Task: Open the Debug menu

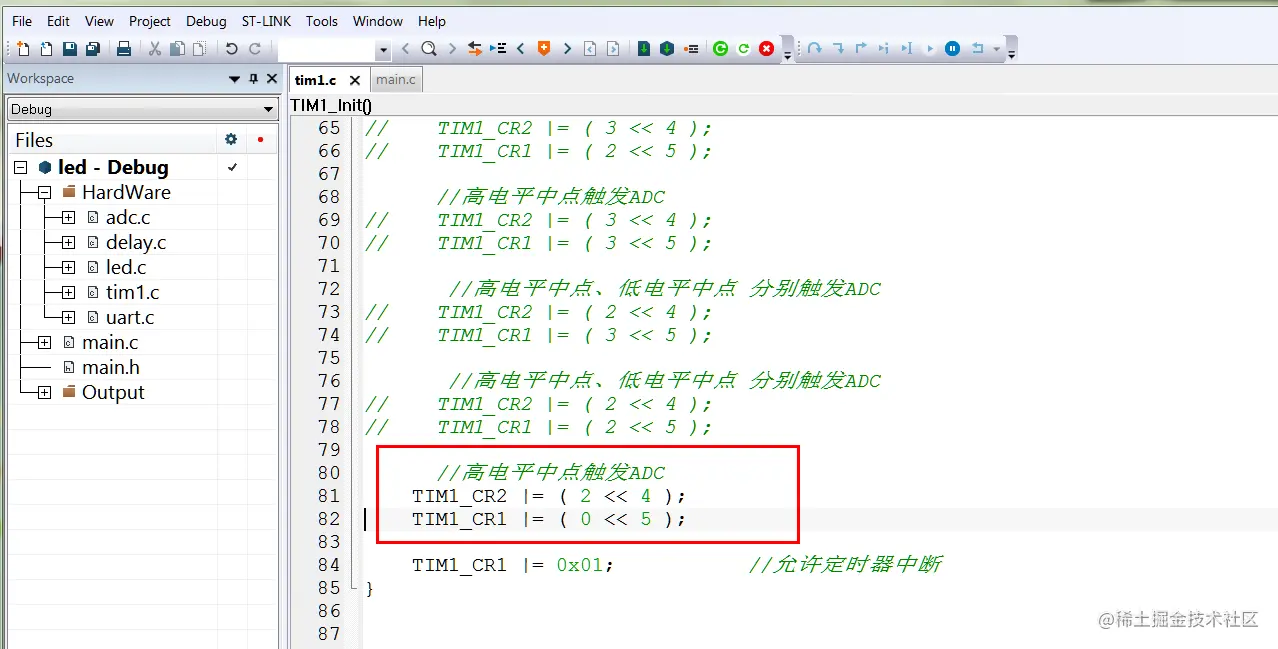Action: [206, 21]
